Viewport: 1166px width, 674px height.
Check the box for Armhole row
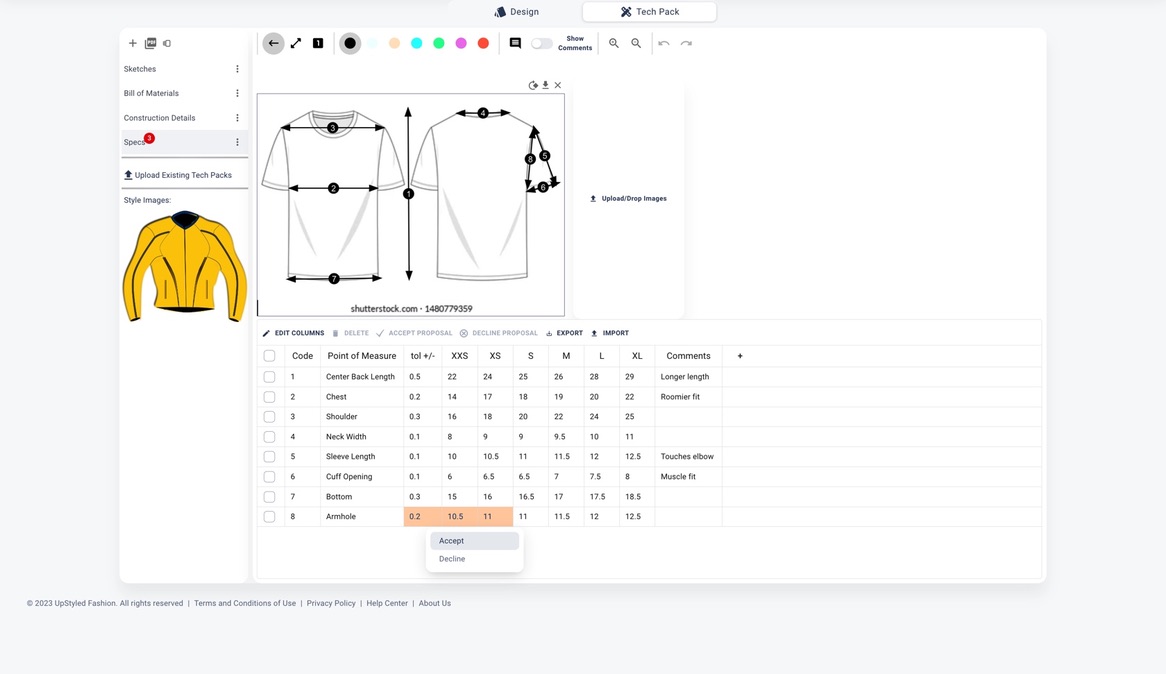pos(269,517)
